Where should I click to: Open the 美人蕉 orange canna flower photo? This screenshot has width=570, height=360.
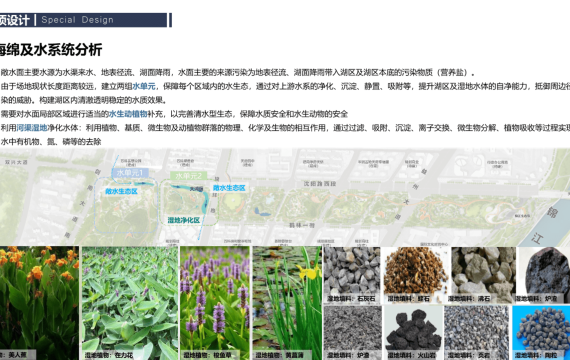[x=39, y=303]
